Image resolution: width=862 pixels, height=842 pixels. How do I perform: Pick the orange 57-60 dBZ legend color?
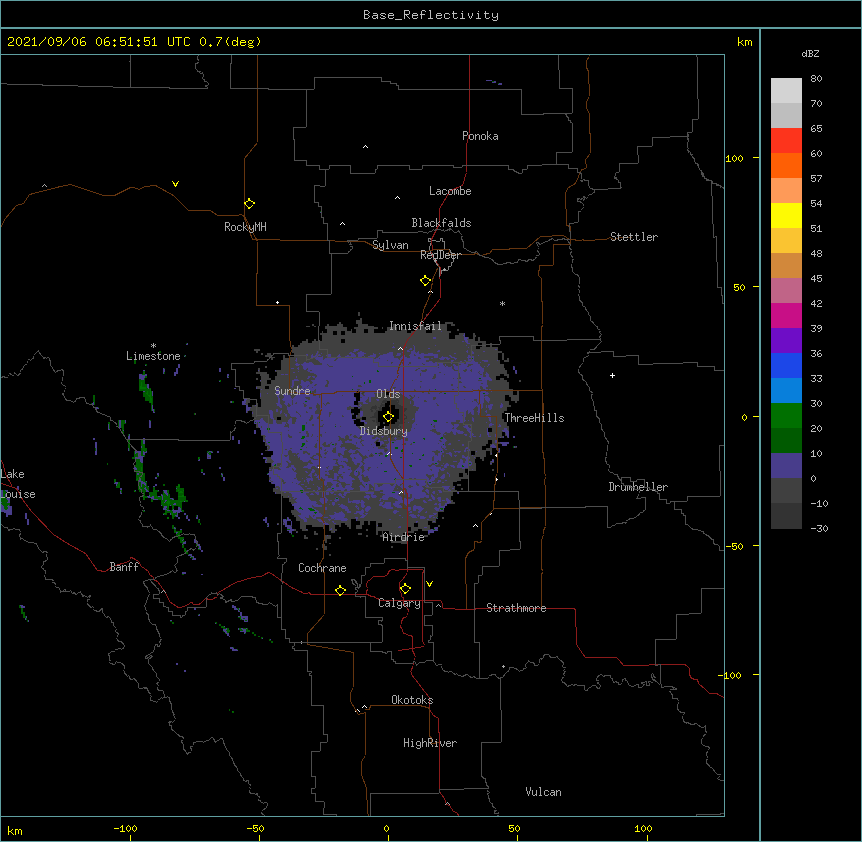pos(786,165)
